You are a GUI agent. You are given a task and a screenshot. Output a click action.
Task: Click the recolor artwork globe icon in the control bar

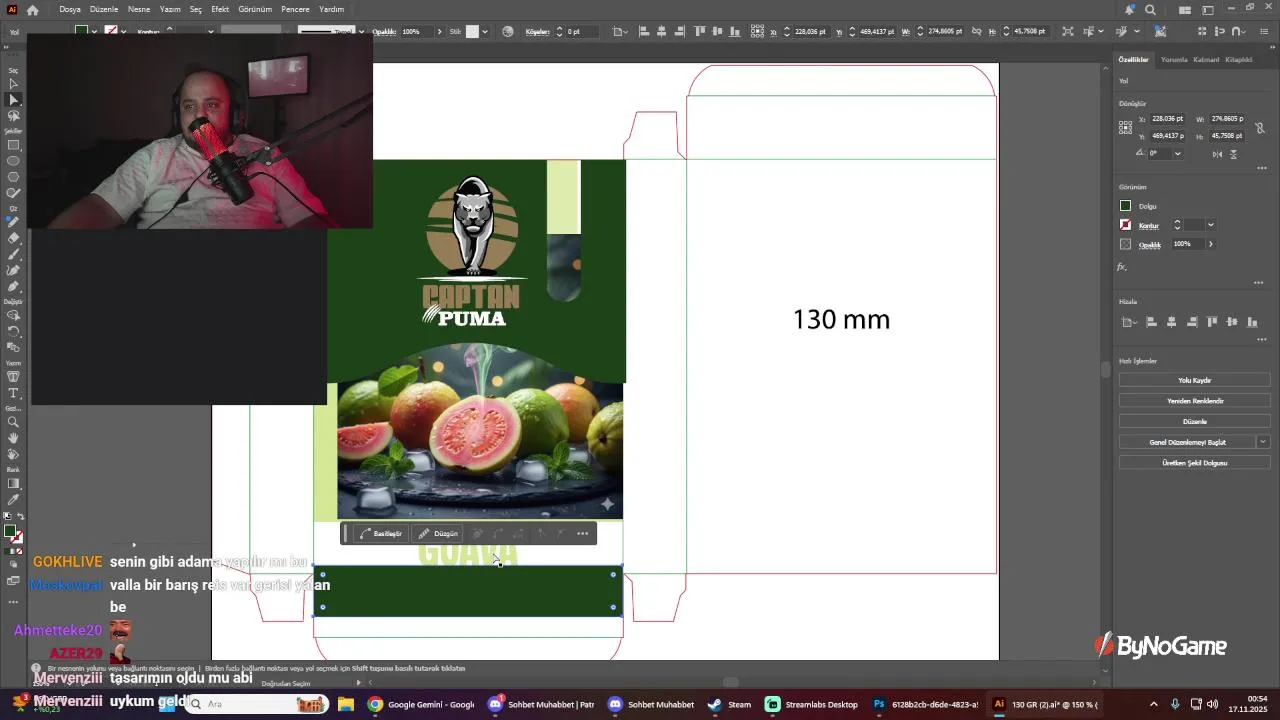pos(508,31)
